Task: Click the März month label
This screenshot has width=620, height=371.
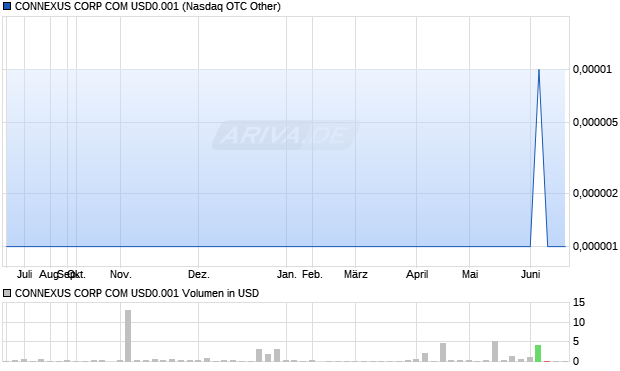Action: point(355,274)
